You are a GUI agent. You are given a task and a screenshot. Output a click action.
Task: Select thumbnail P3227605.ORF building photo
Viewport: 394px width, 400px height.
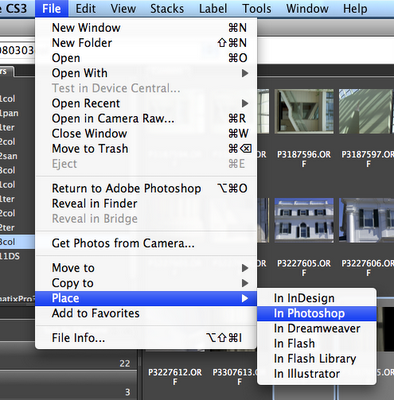click(x=304, y=220)
